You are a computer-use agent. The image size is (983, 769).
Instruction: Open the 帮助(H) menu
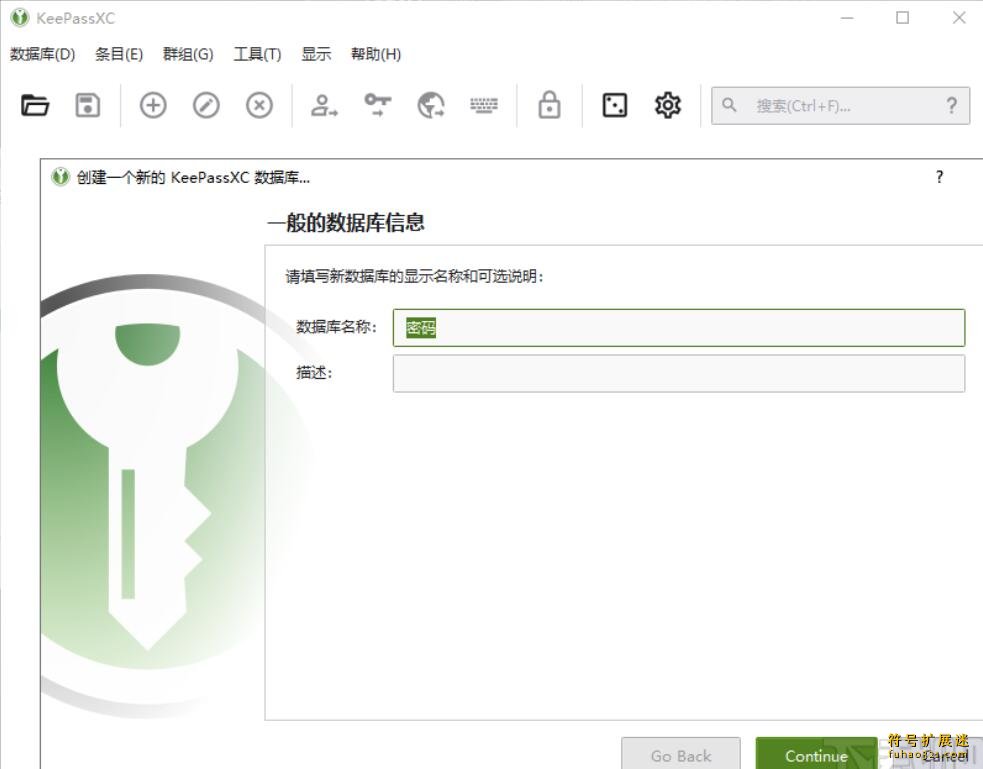pyautogui.click(x=376, y=55)
